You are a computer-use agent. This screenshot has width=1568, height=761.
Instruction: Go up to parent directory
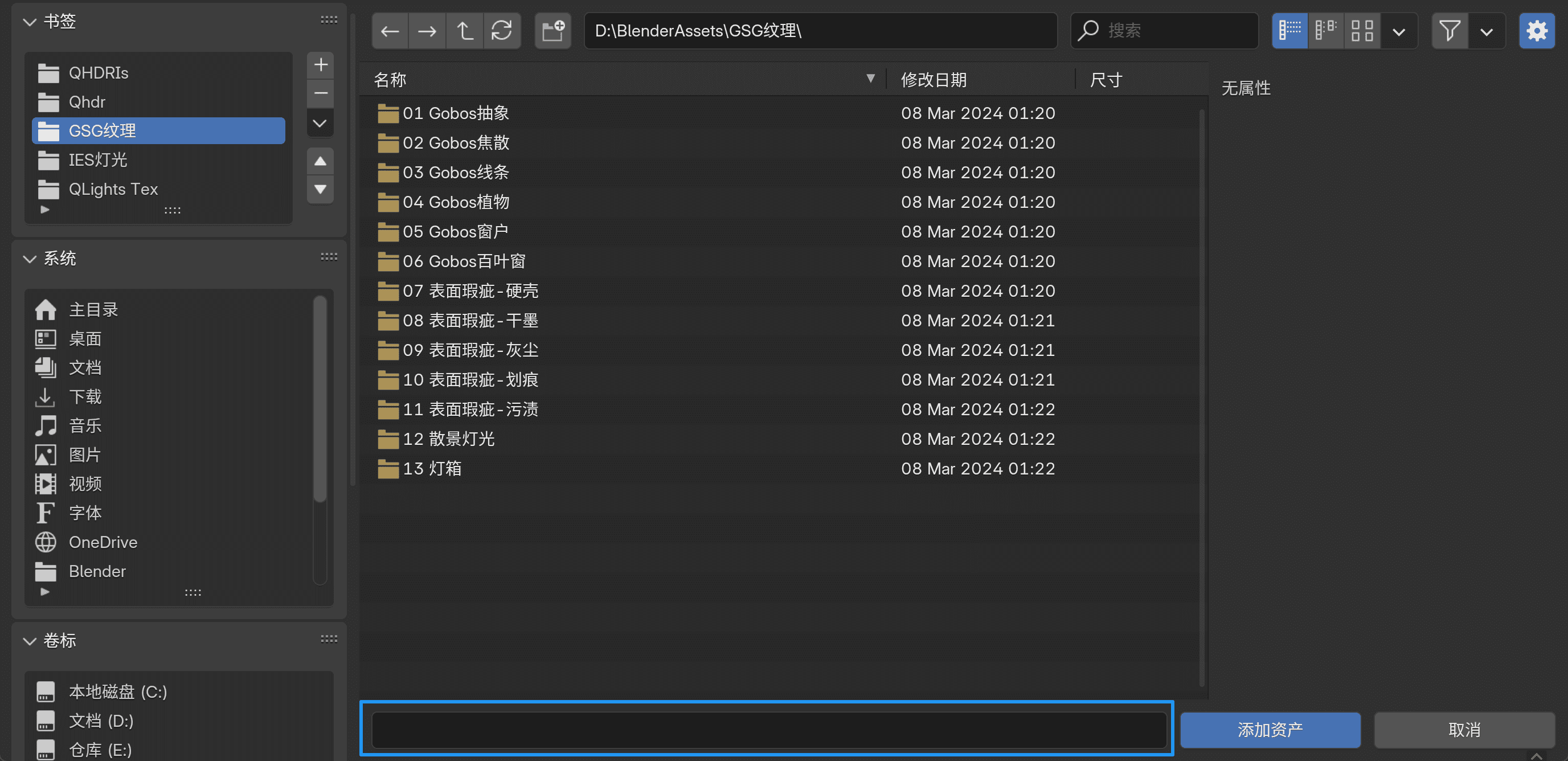pyautogui.click(x=465, y=30)
